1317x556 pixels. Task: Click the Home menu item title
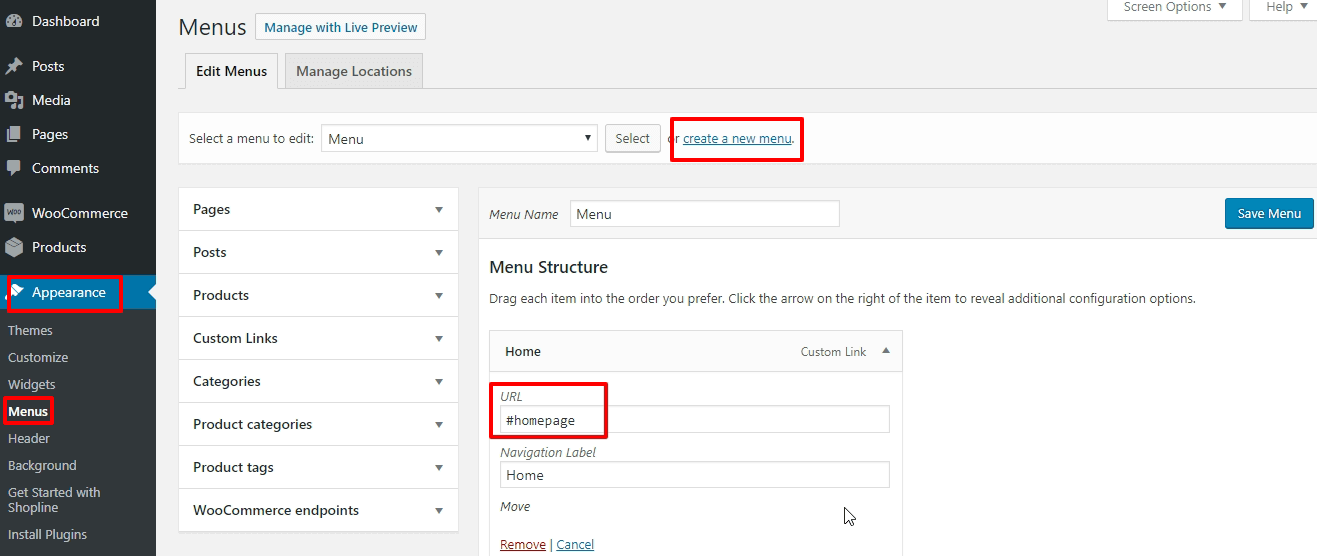(x=523, y=351)
